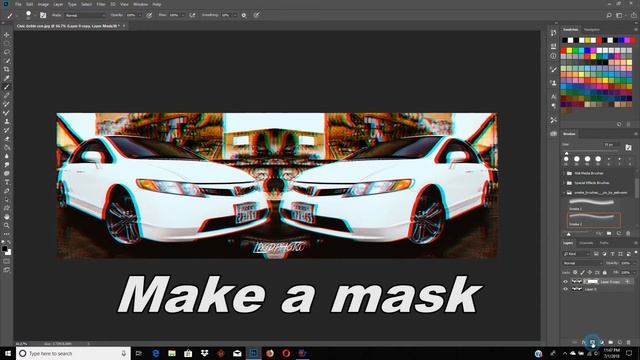Delete layer trash icon in Layers panel

tap(629, 342)
